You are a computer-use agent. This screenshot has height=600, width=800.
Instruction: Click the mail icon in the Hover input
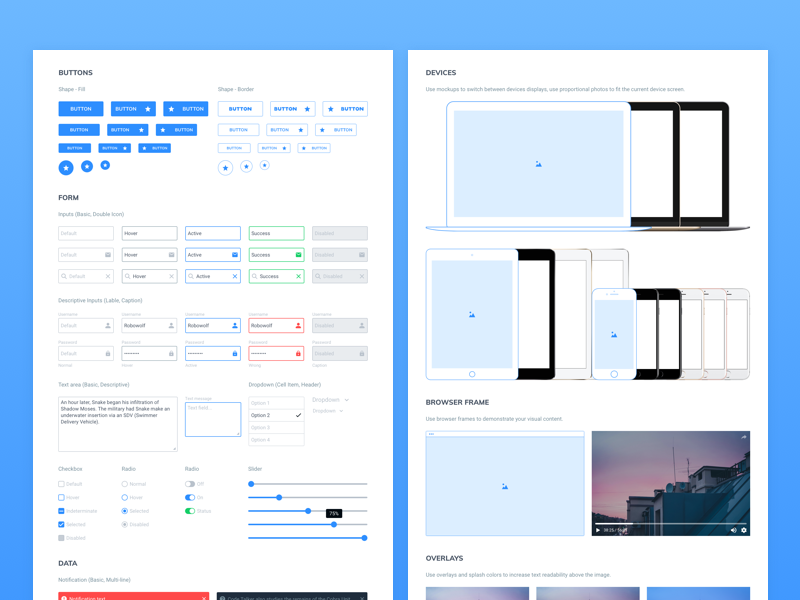tap(171, 255)
